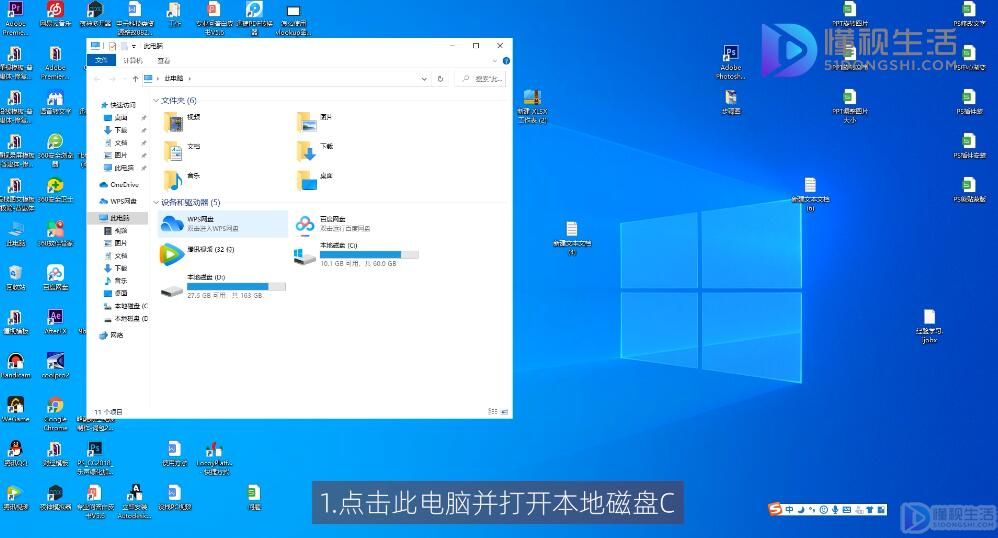This screenshot has width=998, height=538.
Task: Expand the Explorer ribbon with the chevron
Action: [495, 61]
